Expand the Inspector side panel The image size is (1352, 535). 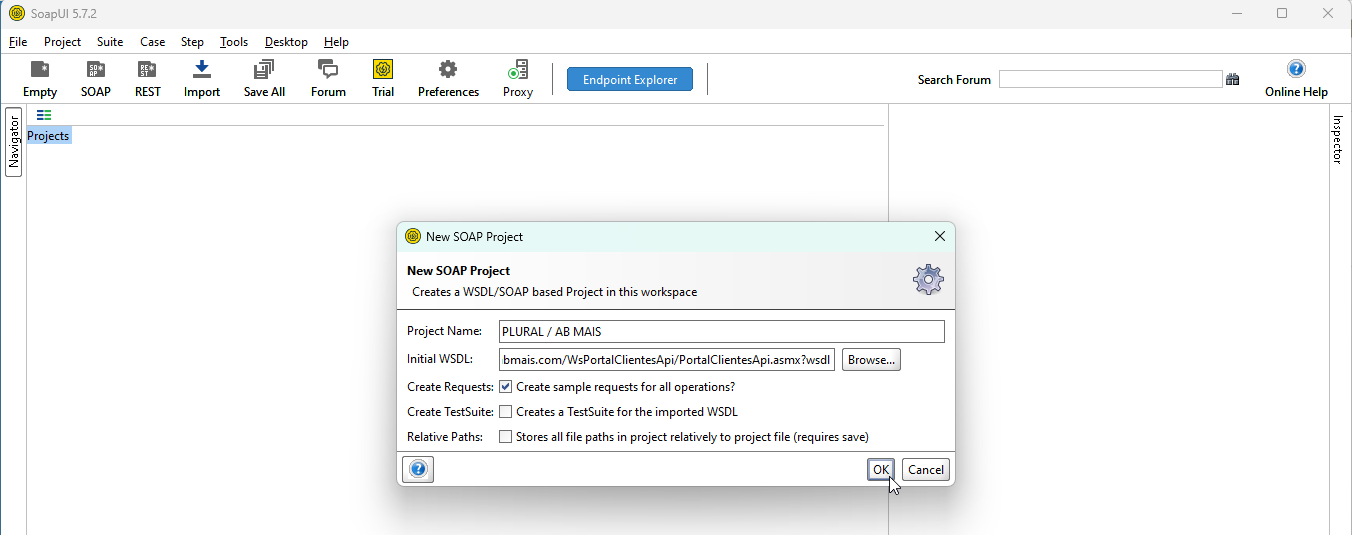pos(1338,139)
